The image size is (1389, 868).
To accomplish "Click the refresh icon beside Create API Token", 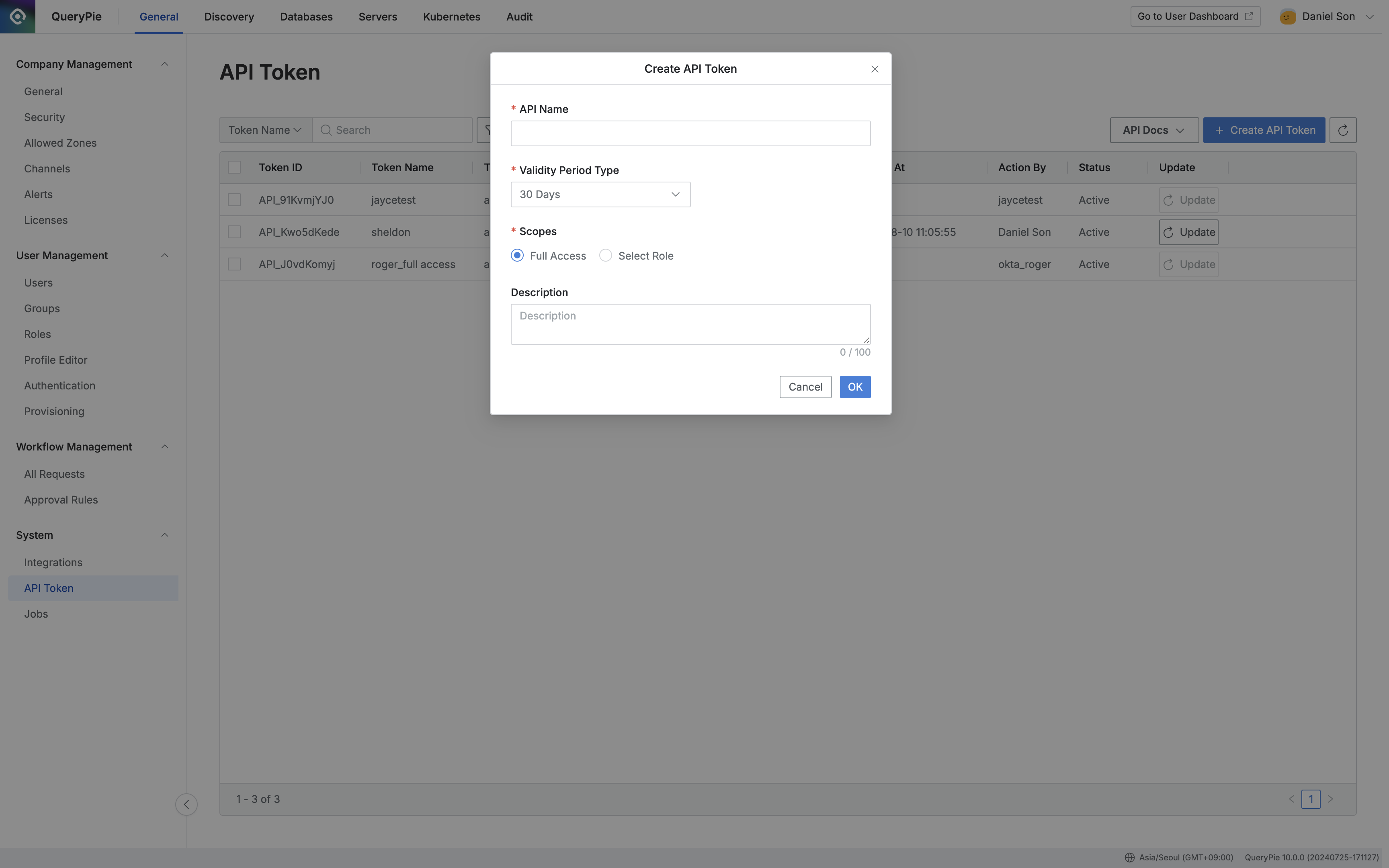I will 1343,130.
